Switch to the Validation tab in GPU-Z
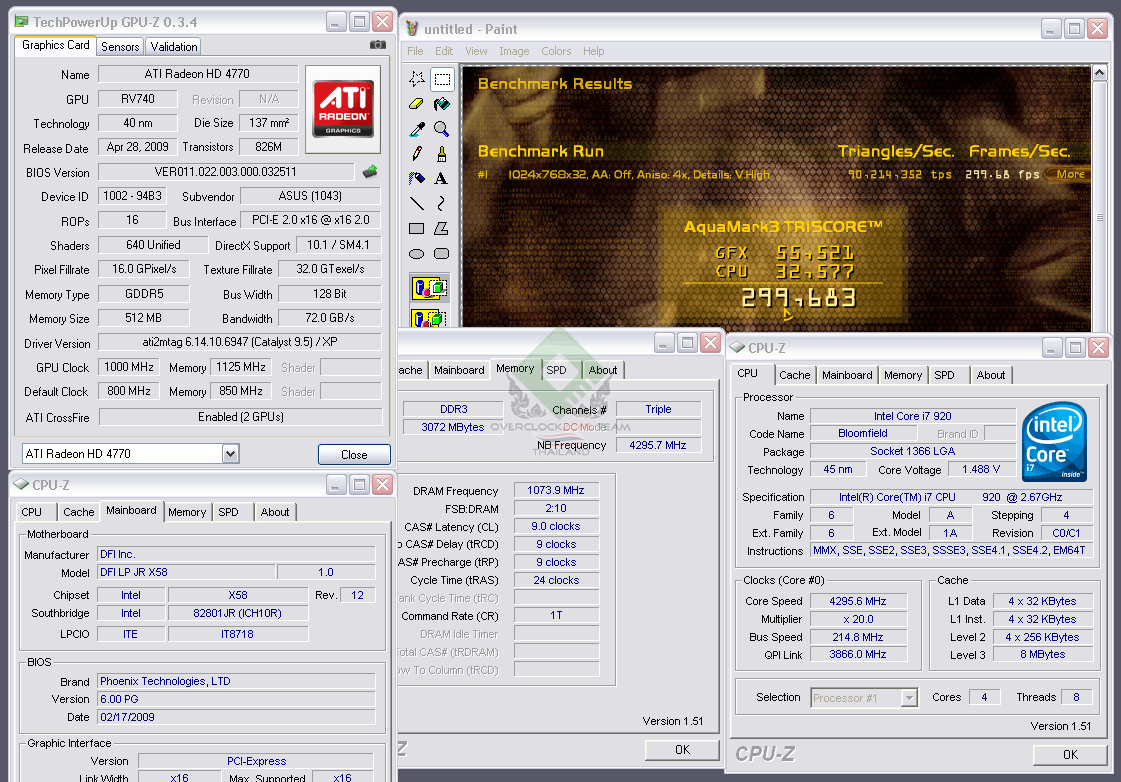This screenshot has width=1121, height=782. point(174,46)
